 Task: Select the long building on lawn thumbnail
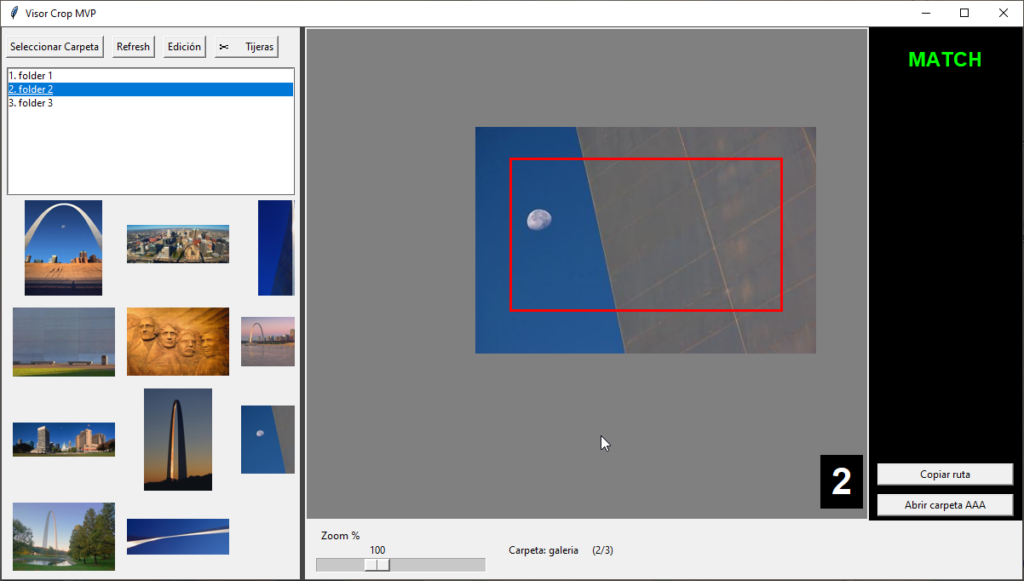tap(63, 342)
